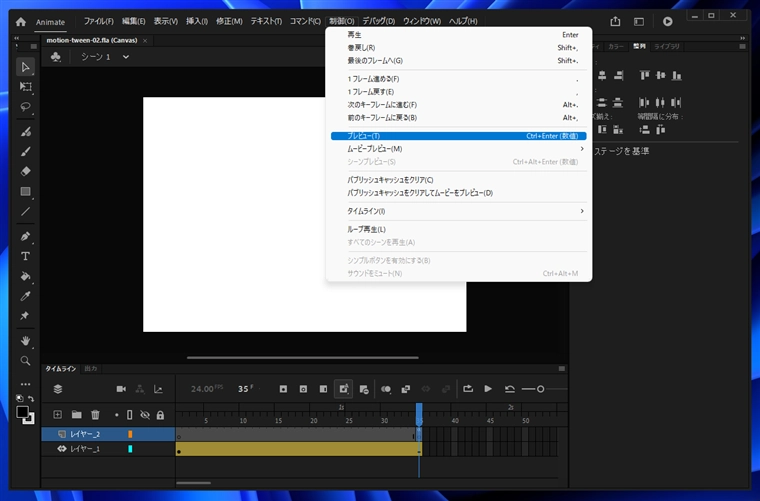760x501 pixels.
Task: Click the space evenly horizontally icon
Action: (x=661, y=129)
